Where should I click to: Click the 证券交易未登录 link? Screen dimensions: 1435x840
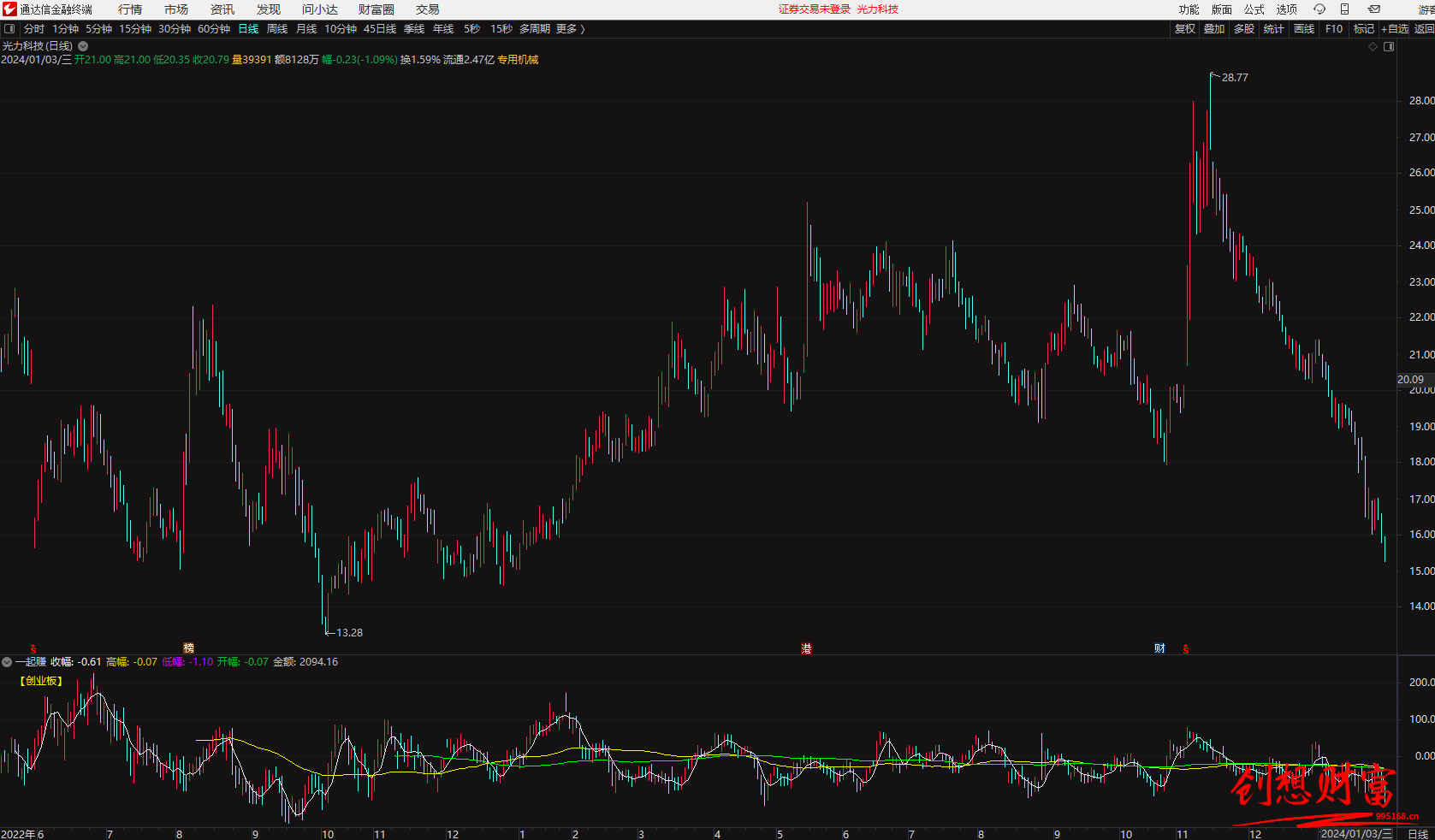(x=815, y=9)
